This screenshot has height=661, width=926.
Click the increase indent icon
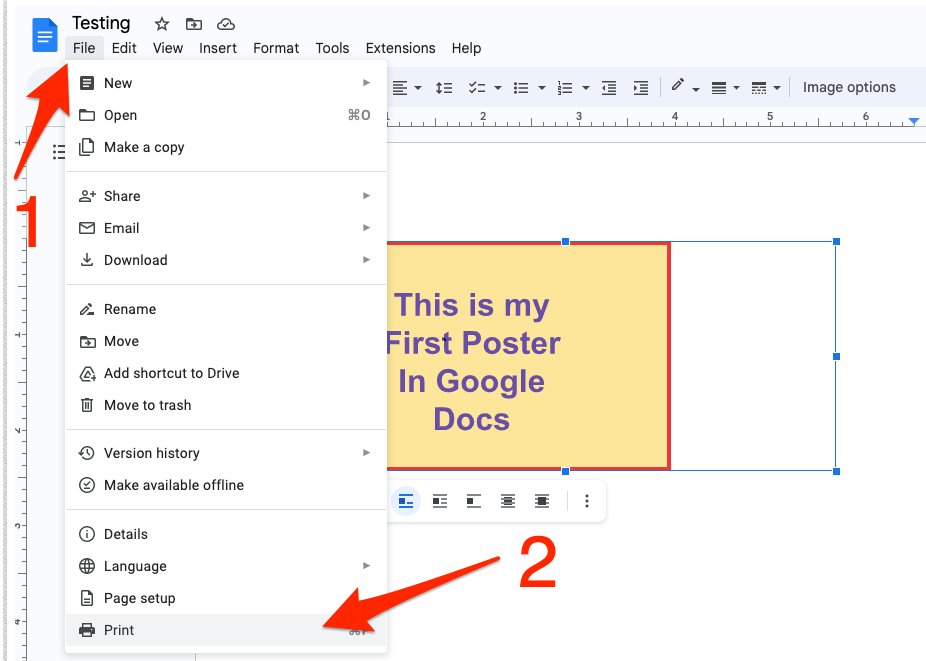641,88
